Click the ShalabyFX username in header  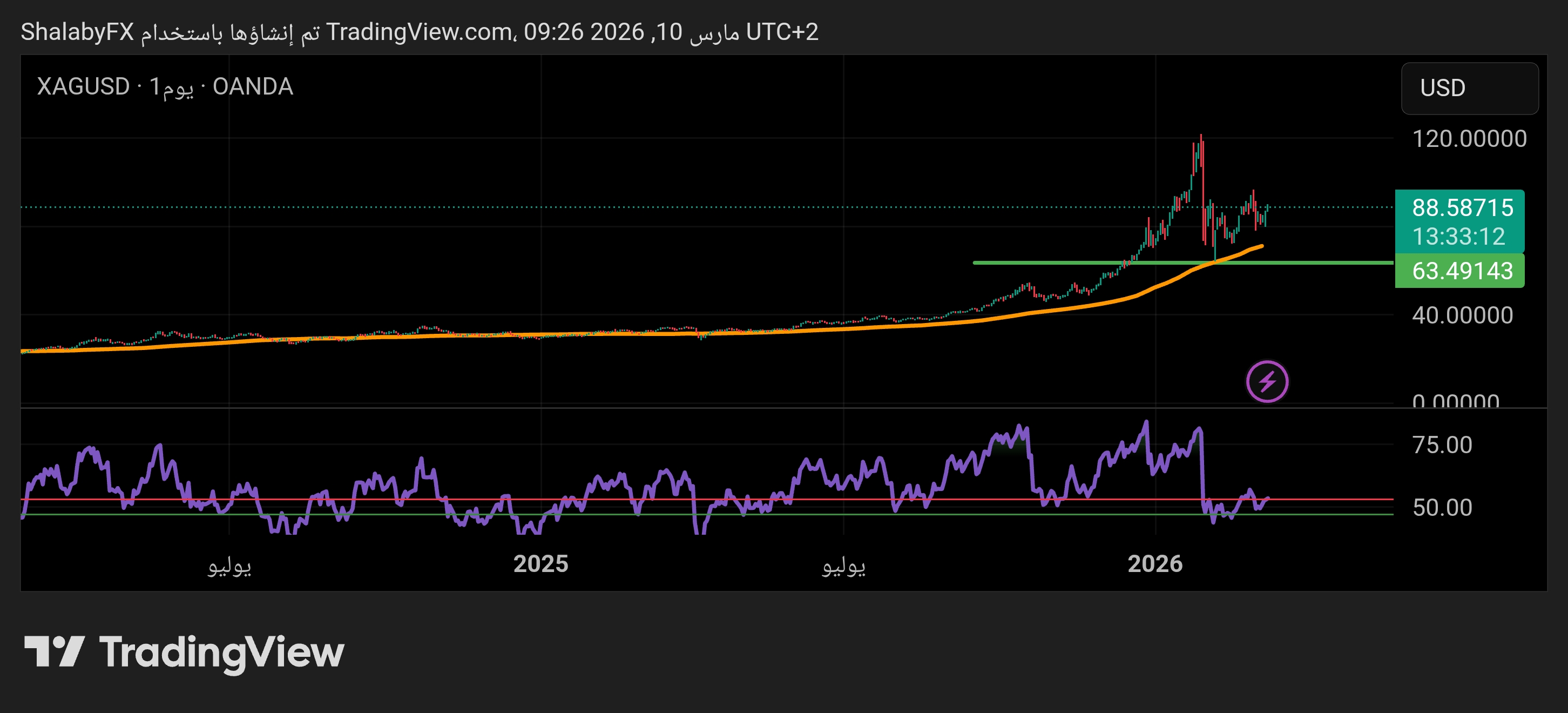click(77, 32)
